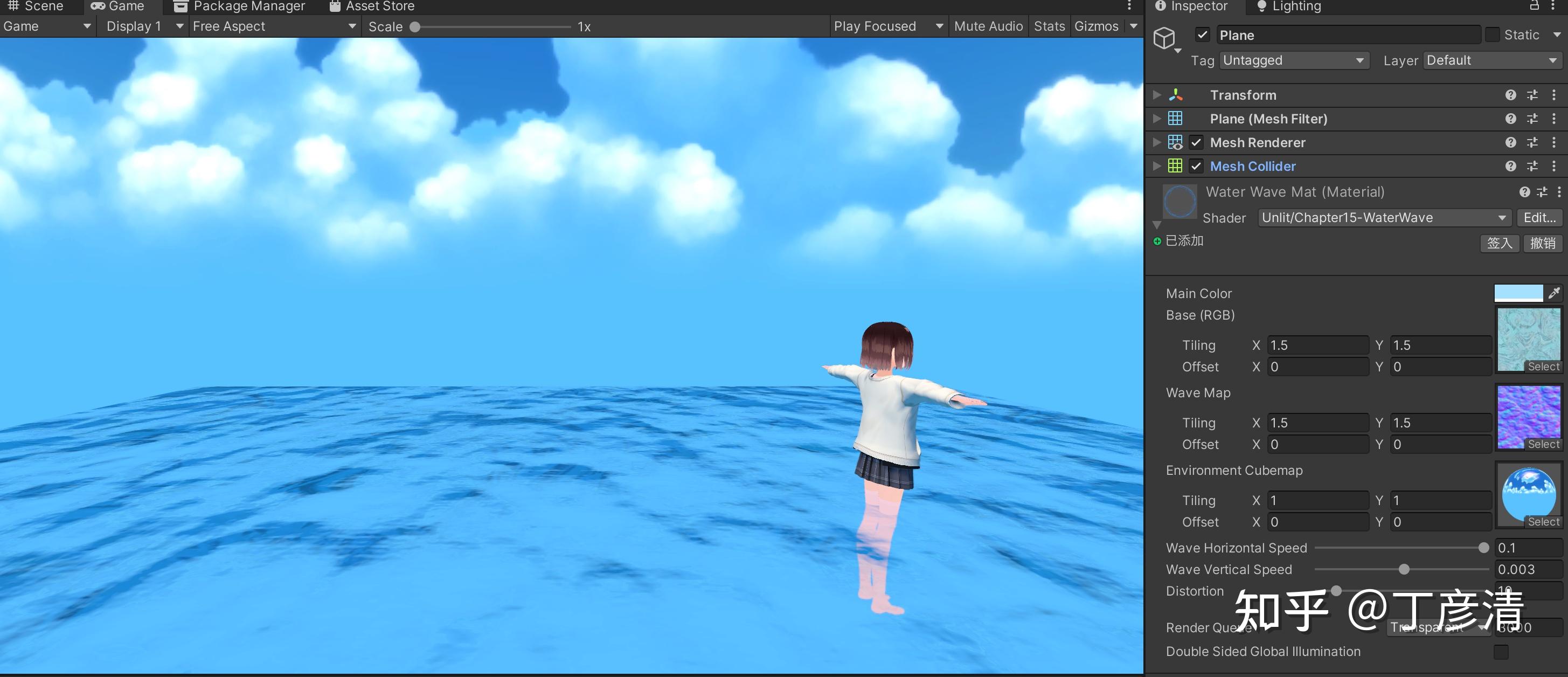Click the Water Wave Mat preview sphere
Viewport: 1568px width, 677px height.
tap(1179, 201)
